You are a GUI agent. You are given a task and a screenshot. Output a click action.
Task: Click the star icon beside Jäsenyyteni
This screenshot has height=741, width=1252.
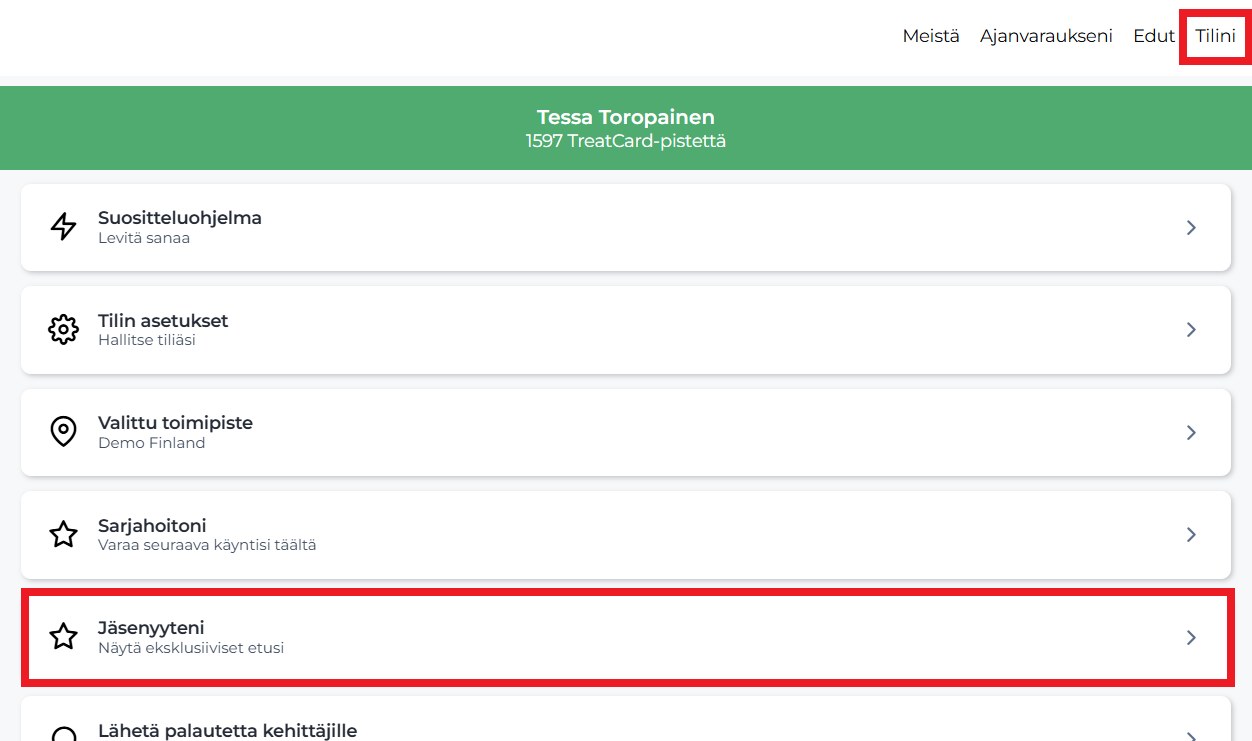[x=63, y=637]
